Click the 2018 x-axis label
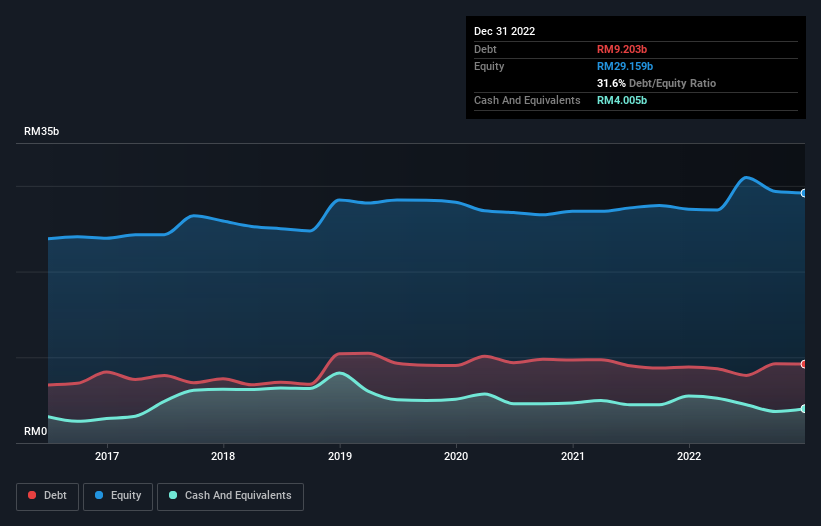 click(x=223, y=456)
